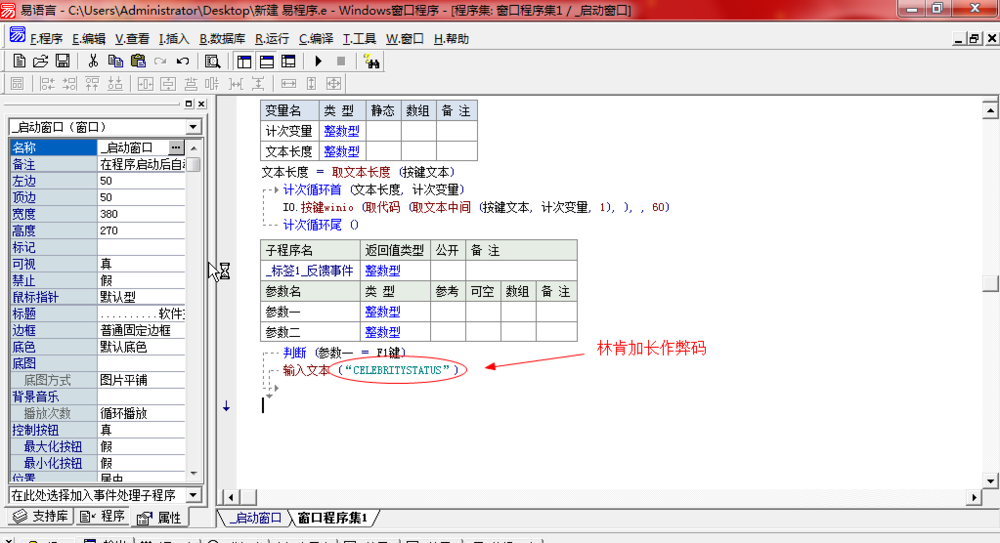Click the 宽度 value field 380
The height and width of the screenshot is (543, 1000).
click(141, 214)
